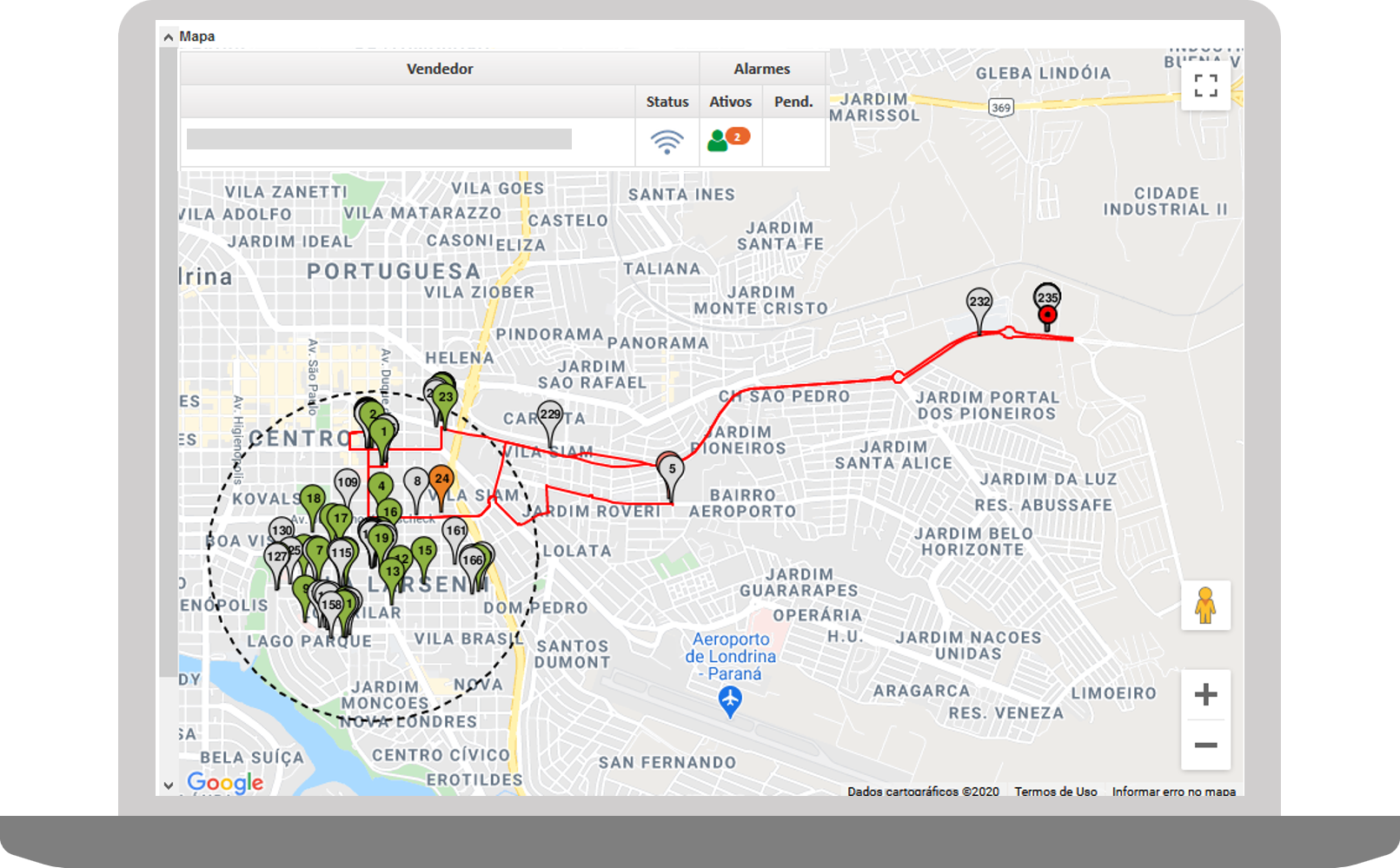Click the scroll down arrow
The width and height of the screenshot is (1400, 868).
pos(169,785)
